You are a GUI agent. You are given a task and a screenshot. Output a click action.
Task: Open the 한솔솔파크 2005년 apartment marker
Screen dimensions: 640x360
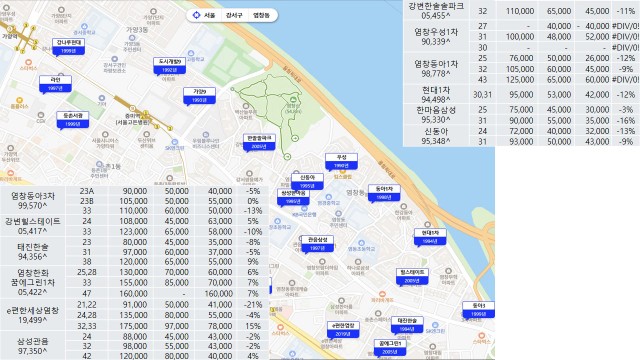pyautogui.click(x=259, y=142)
